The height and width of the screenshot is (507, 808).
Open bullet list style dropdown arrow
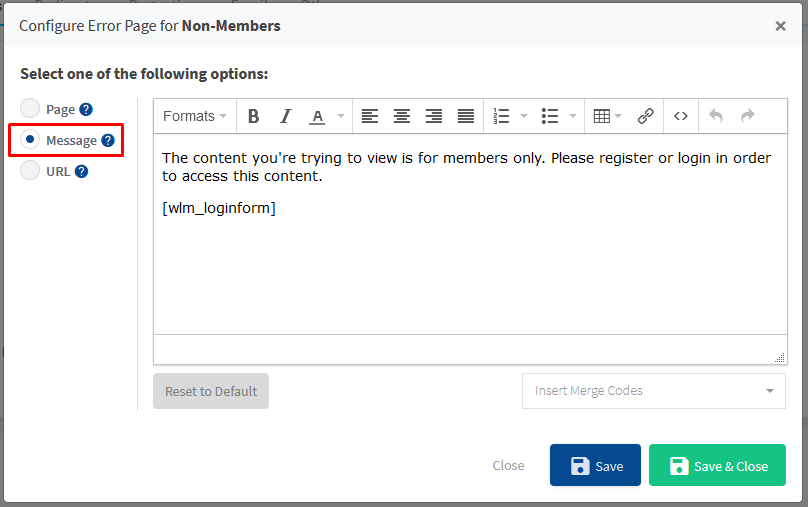click(573, 116)
